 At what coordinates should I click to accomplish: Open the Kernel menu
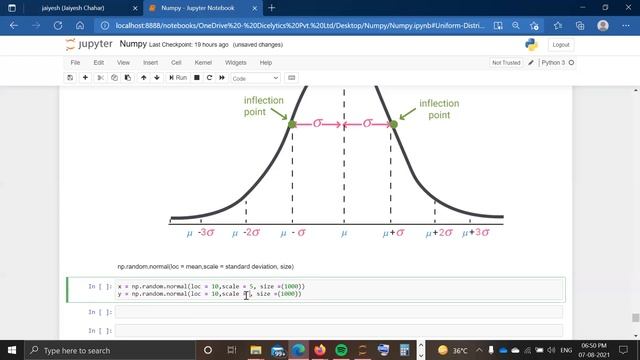tap(203, 62)
